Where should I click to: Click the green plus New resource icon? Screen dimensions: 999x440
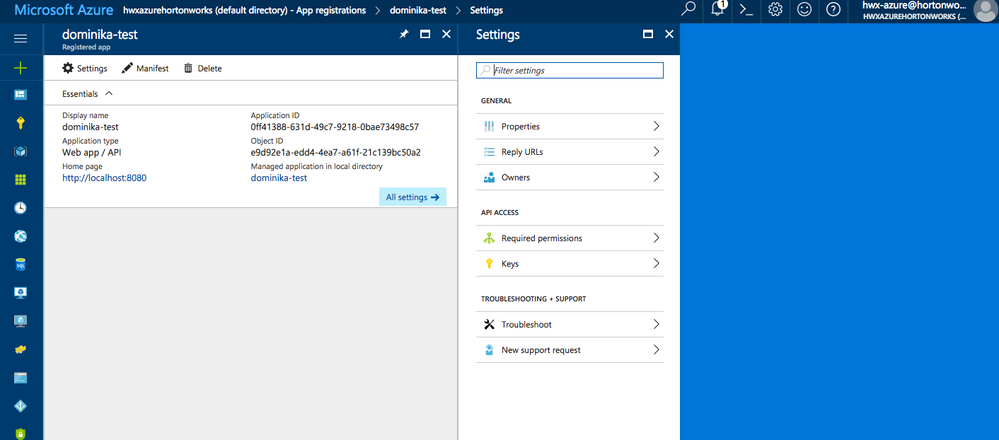20,68
